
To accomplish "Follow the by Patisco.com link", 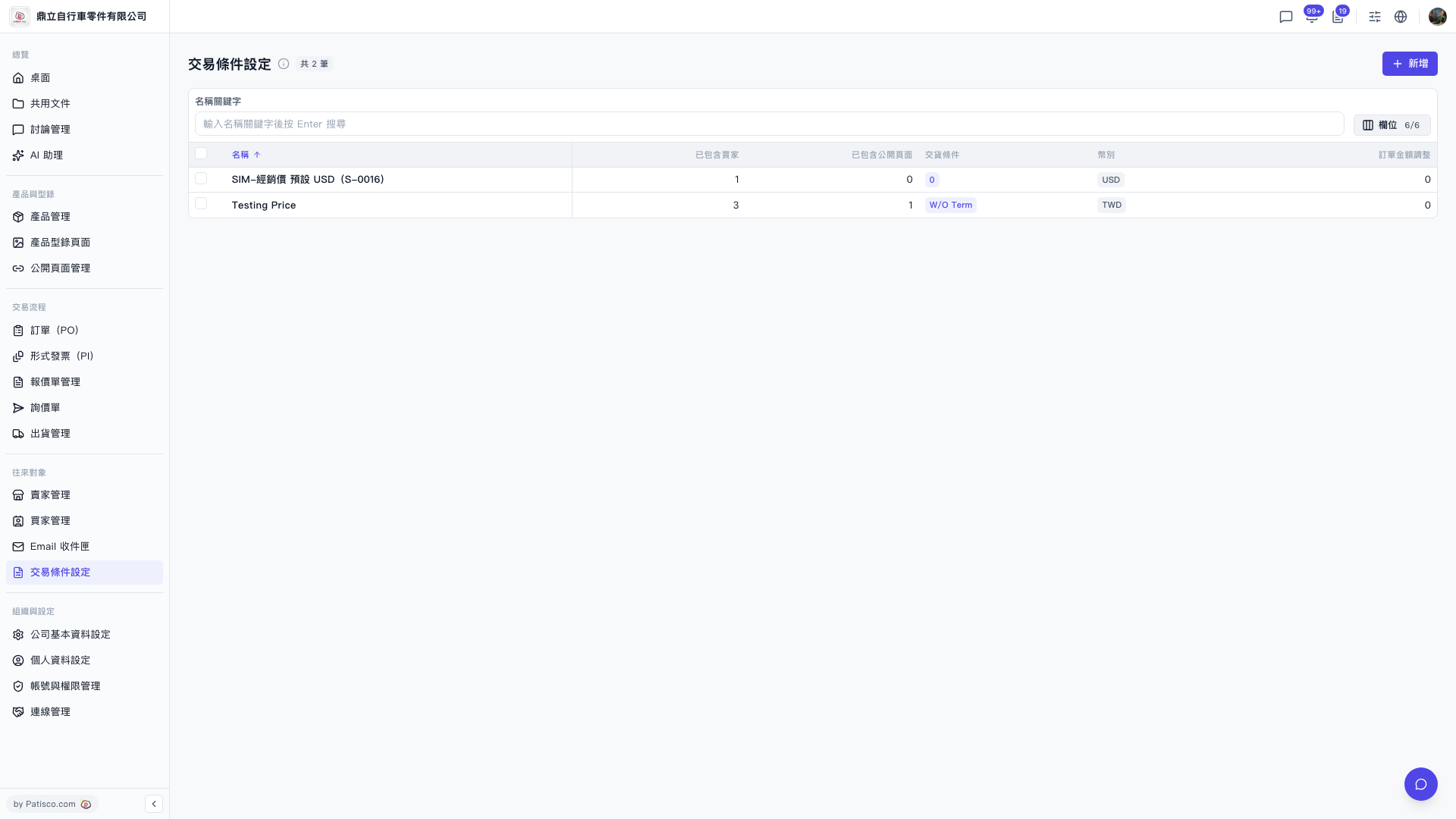I will [52, 804].
